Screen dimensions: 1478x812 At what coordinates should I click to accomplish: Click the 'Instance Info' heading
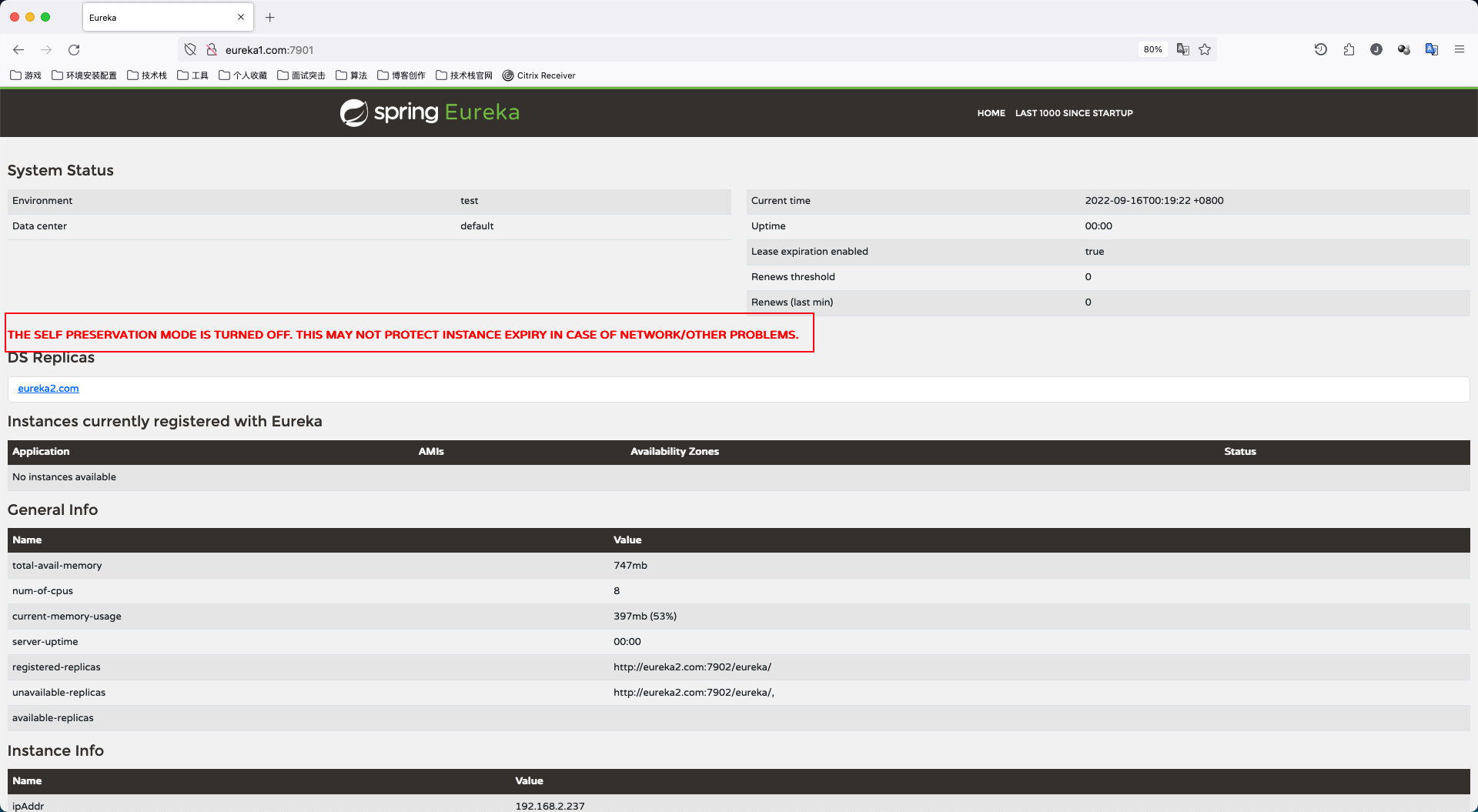[55, 751]
